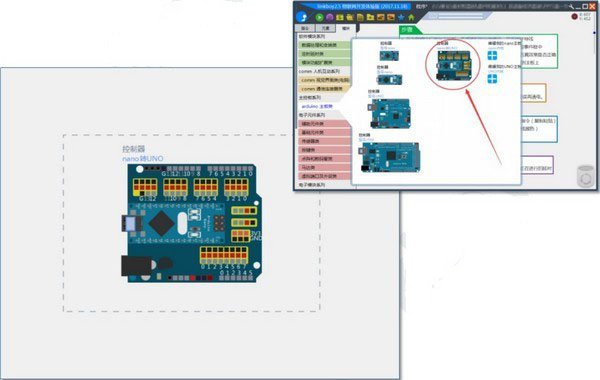
Task: Pick the long Arduino Mega board thumbnail
Action: tap(389, 157)
